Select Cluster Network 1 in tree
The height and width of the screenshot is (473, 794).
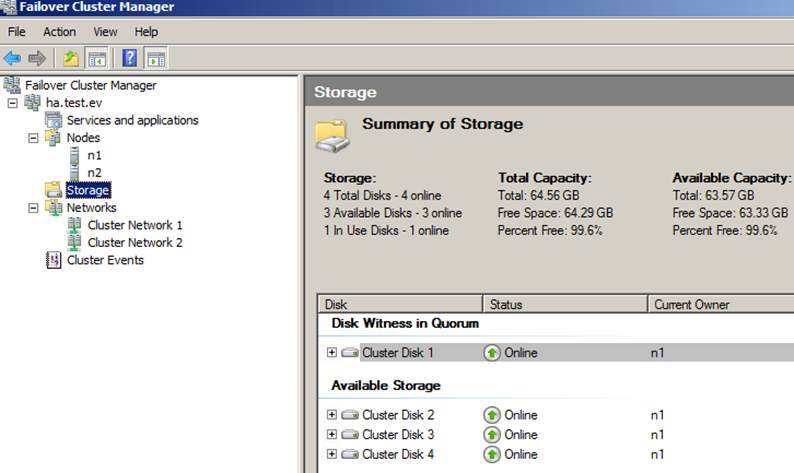coord(135,225)
